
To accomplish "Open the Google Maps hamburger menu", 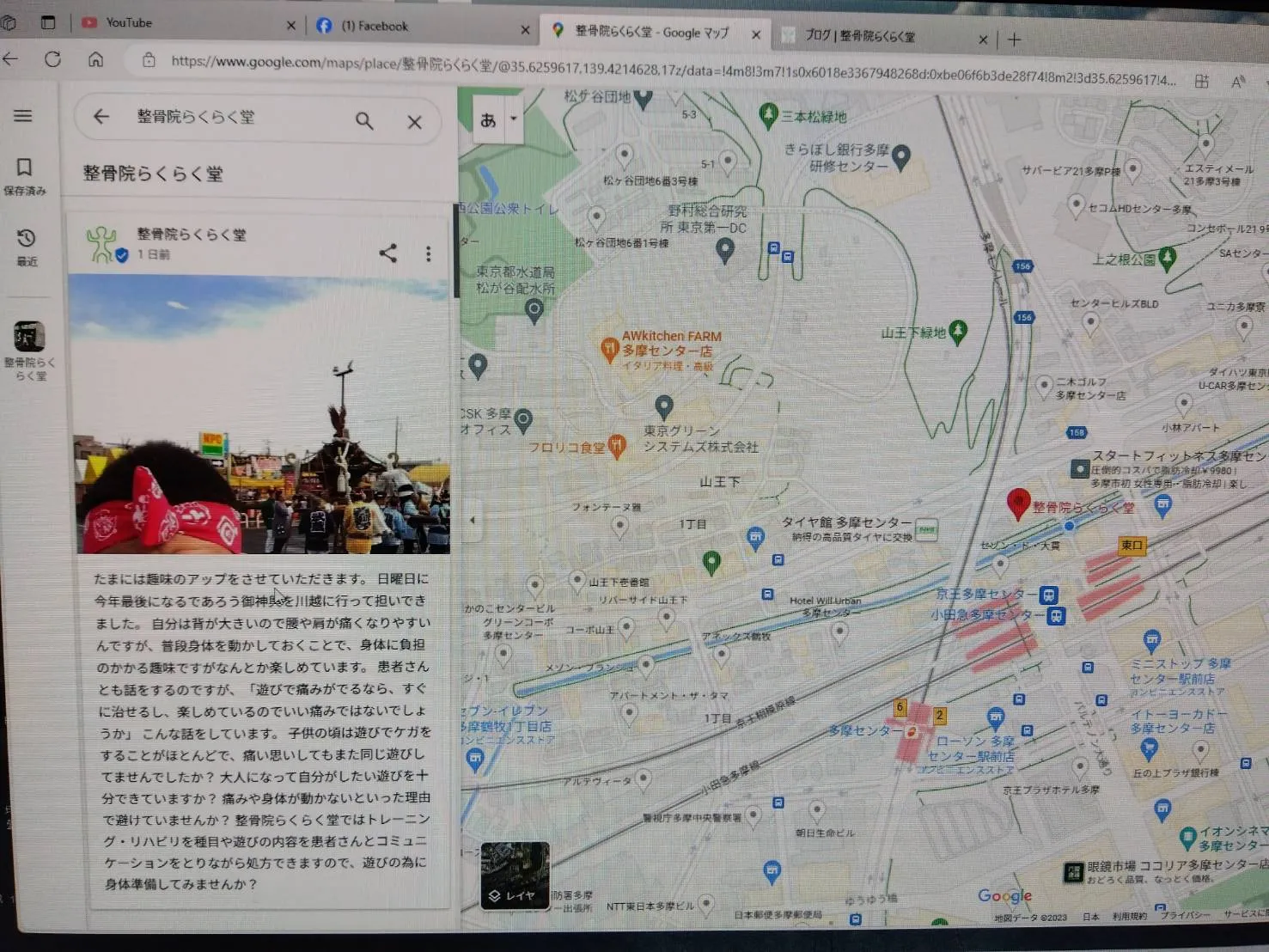I will [x=23, y=115].
